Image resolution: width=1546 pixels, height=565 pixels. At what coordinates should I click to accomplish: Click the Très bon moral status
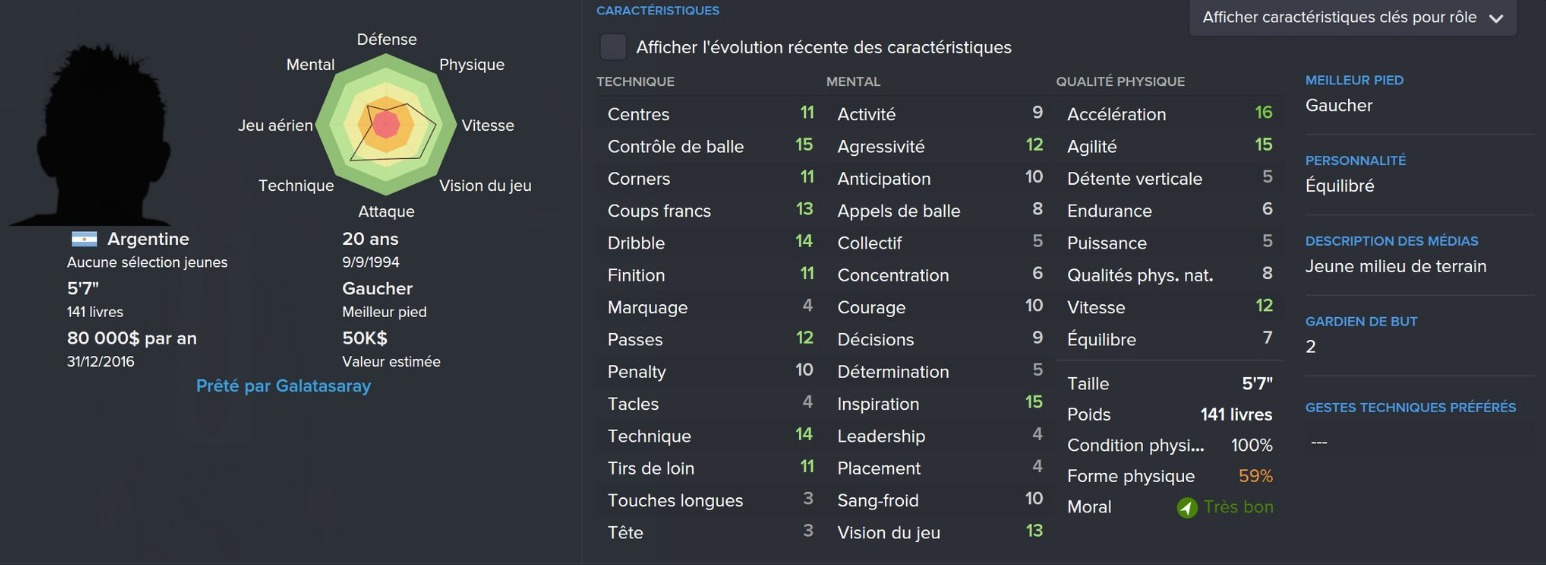pyautogui.click(x=1238, y=508)
